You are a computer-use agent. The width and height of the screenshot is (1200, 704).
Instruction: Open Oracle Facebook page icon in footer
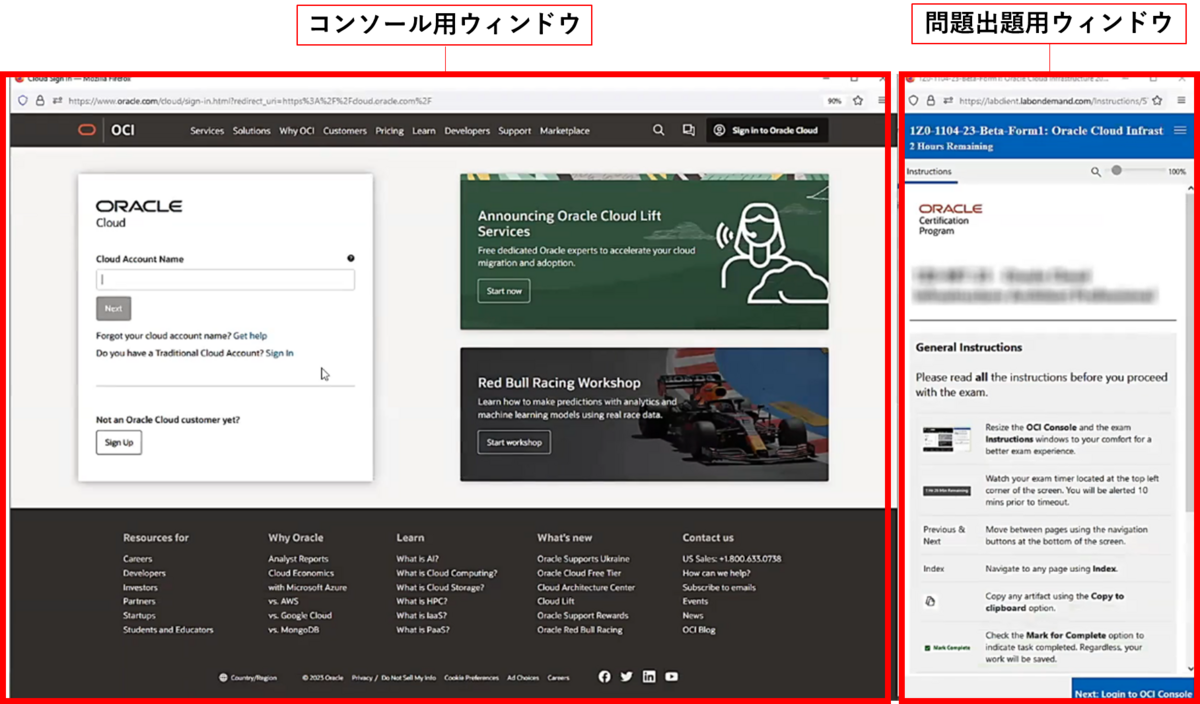pos(604,677)
